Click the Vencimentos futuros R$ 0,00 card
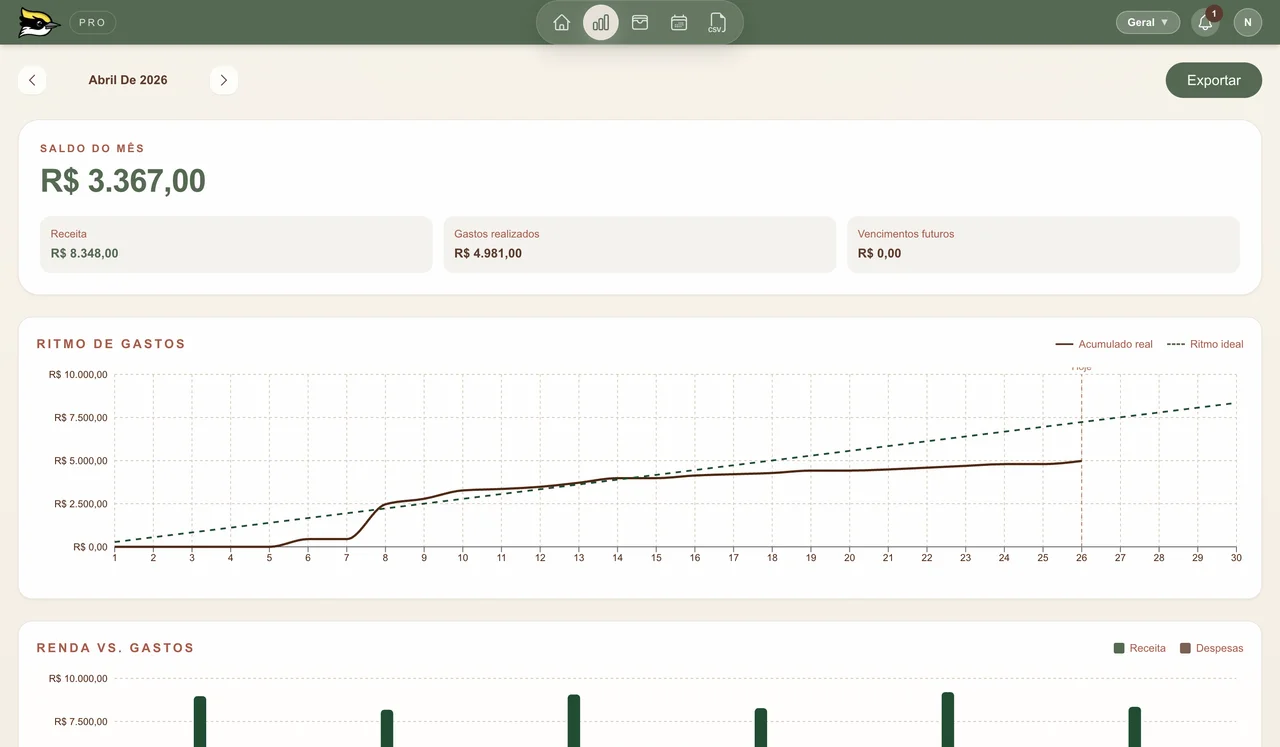The height and width of the screenshot is (747, 1280). point(1043,244)
